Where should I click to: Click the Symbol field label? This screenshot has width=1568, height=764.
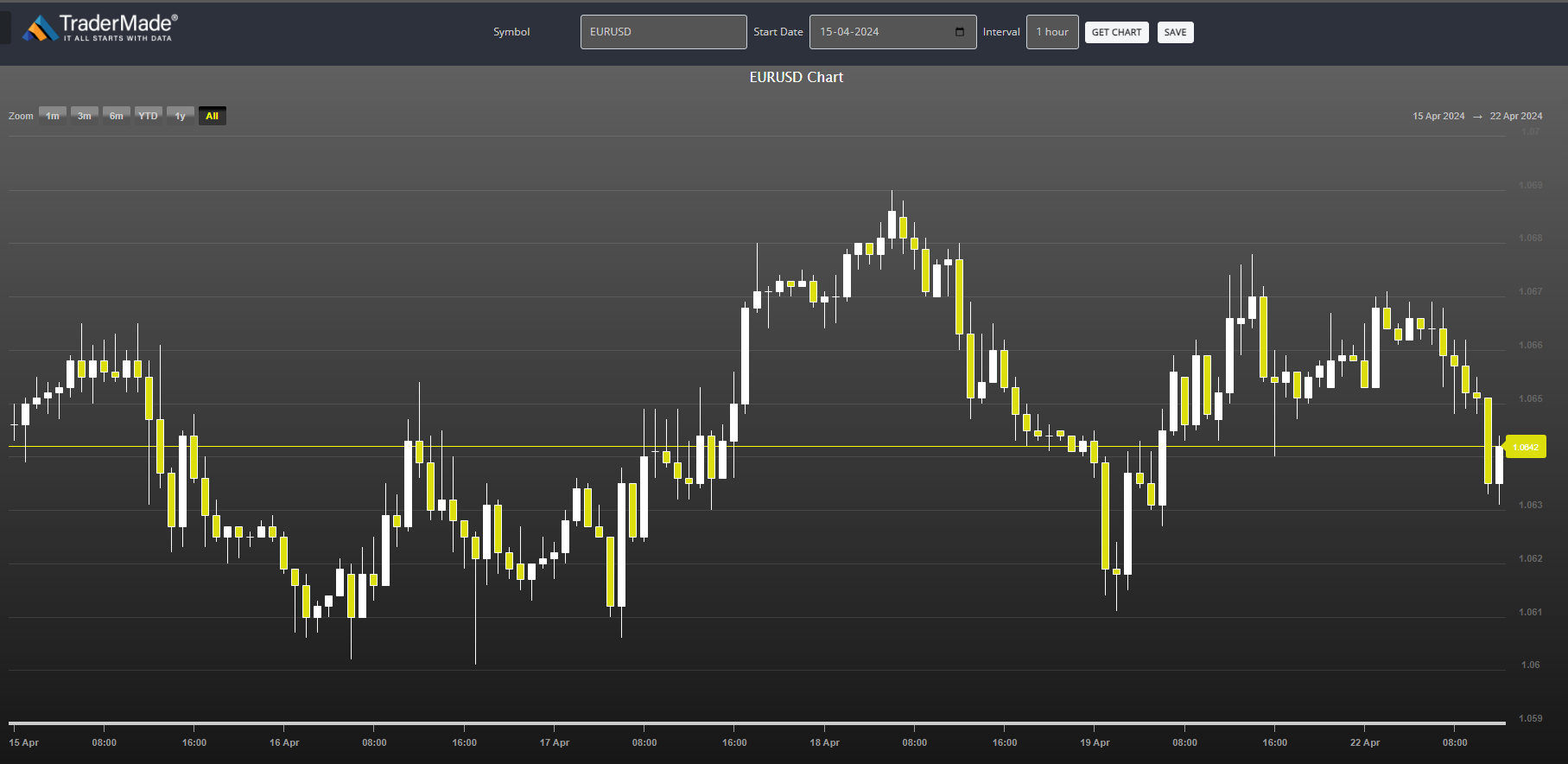coord(511,32)
